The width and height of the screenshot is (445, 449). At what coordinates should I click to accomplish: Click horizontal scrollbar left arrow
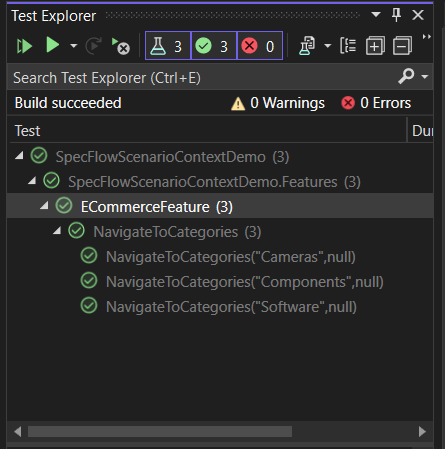(x=18, y=431)
